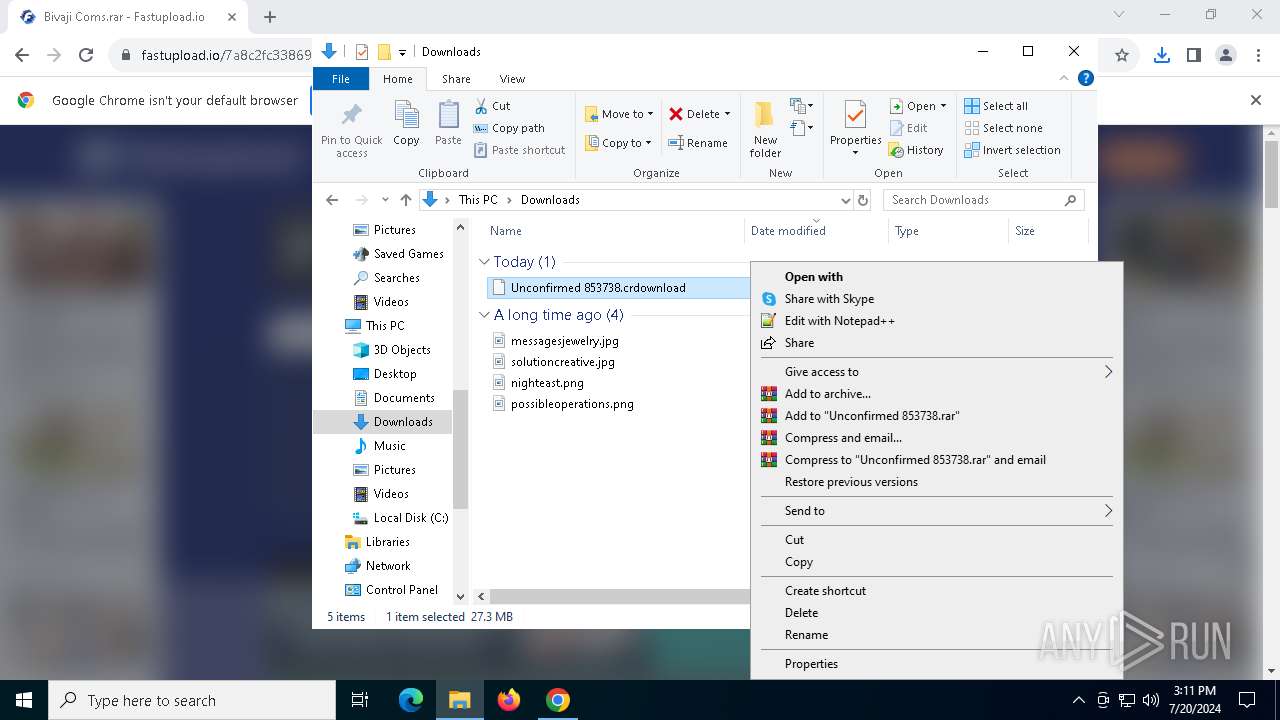Choose Properties in context menu

pyautogui.click(x=936, y=664)
